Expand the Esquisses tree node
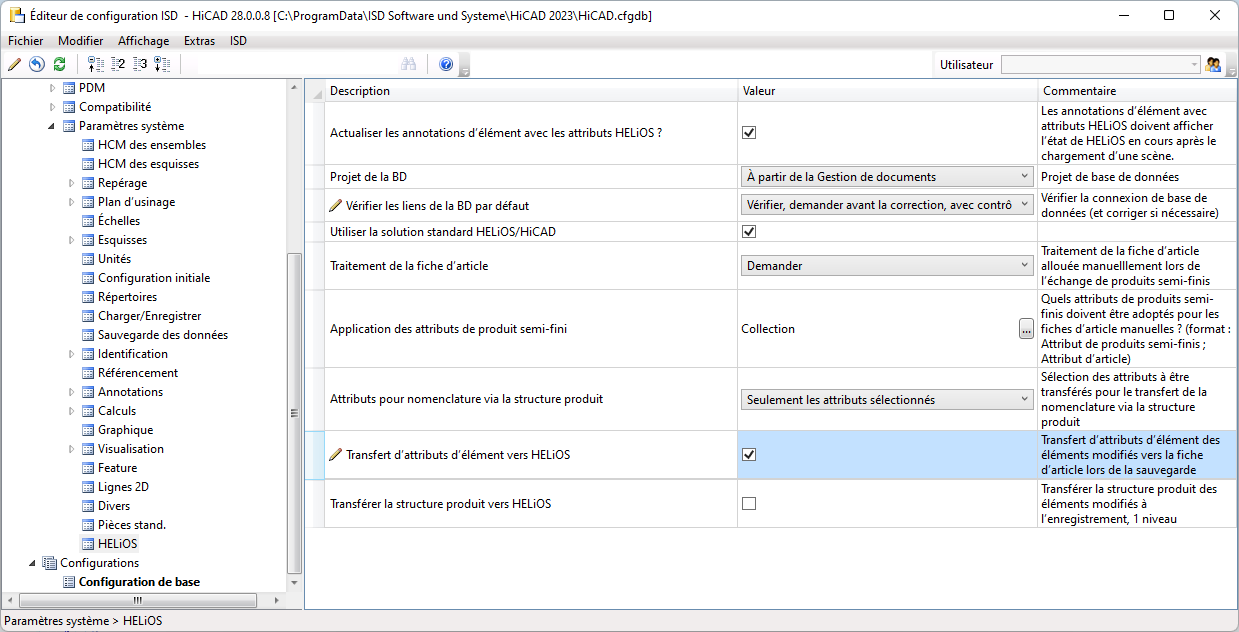The height and width of the screenshot is (632, 1239). click(72, 240)
